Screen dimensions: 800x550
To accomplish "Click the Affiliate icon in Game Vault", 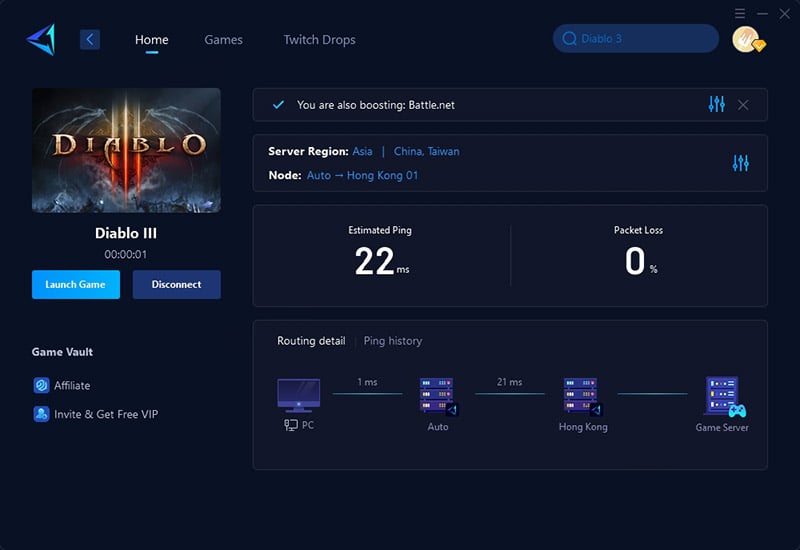I will pyautogui.click(x=41, y=385).
